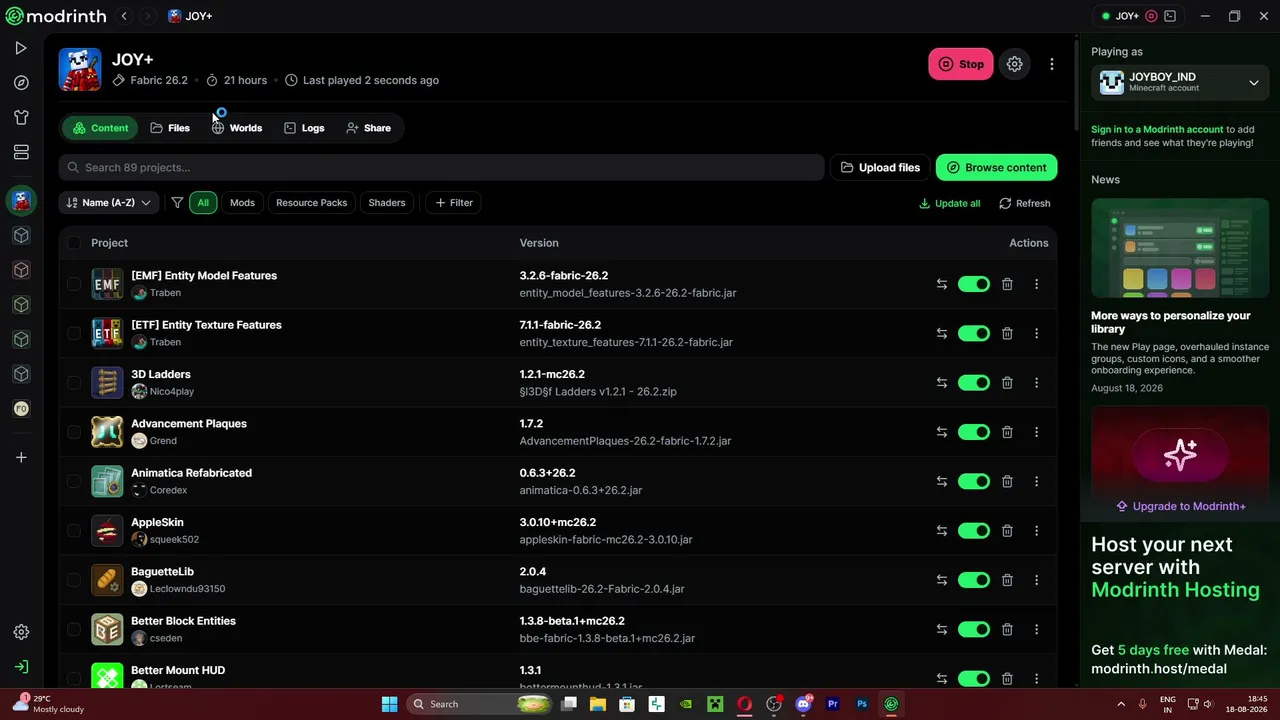The image size is (1280, 720).
Task: Follow the Sign in to a Modrinth account link
Action: click(1157, 129)
